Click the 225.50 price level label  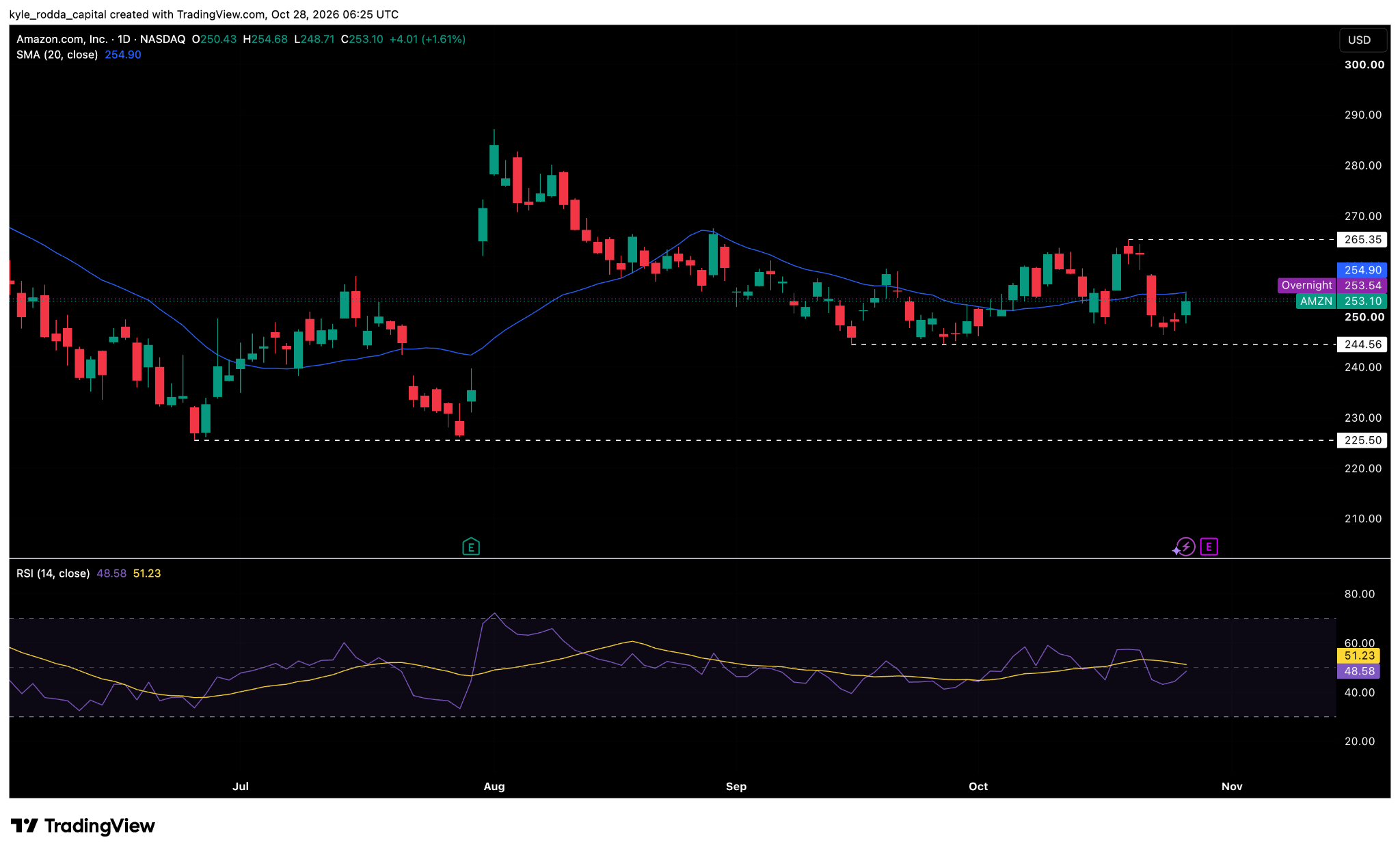1363,440
